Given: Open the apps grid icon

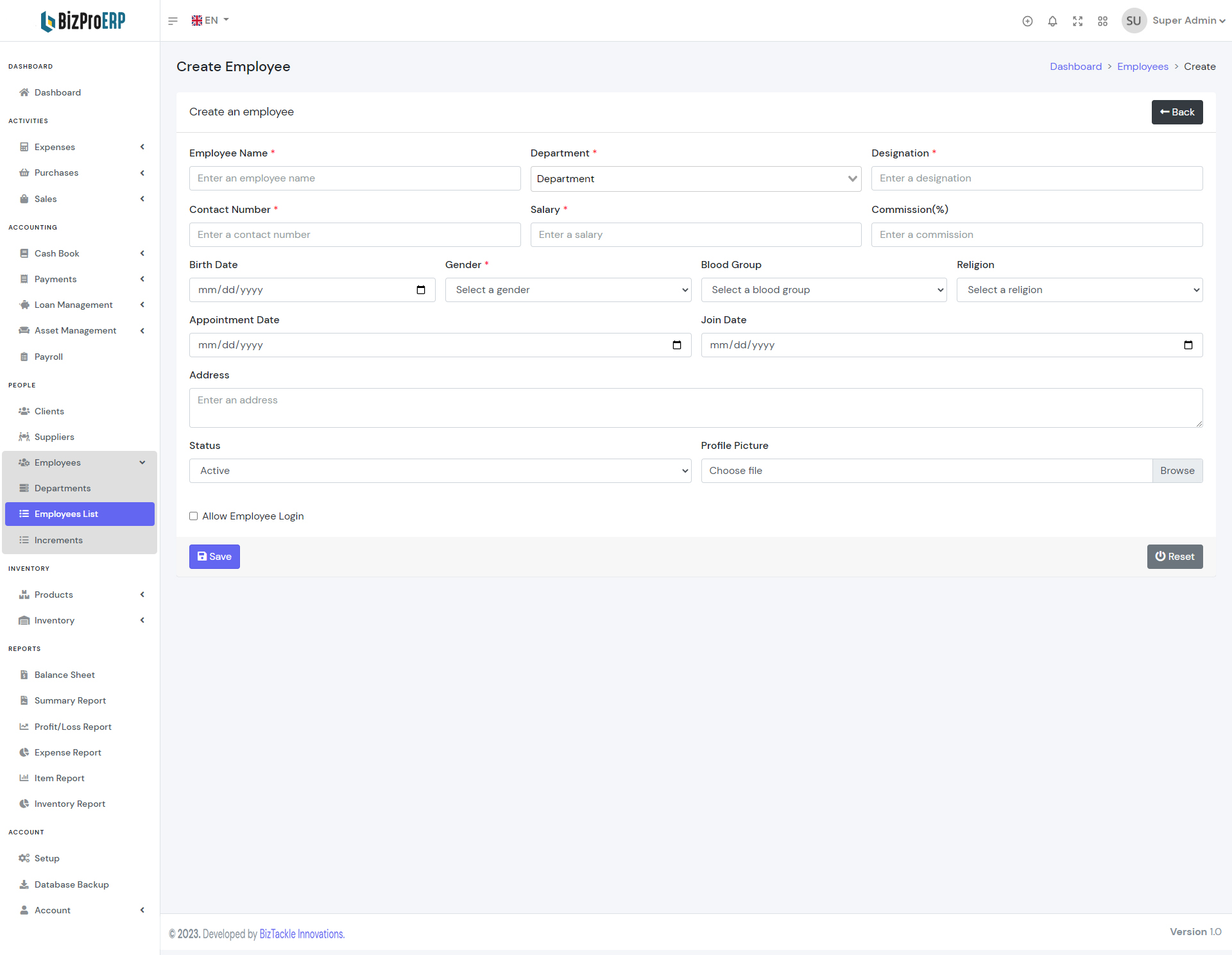Looking at the screenshot, I should (1102, 21).
